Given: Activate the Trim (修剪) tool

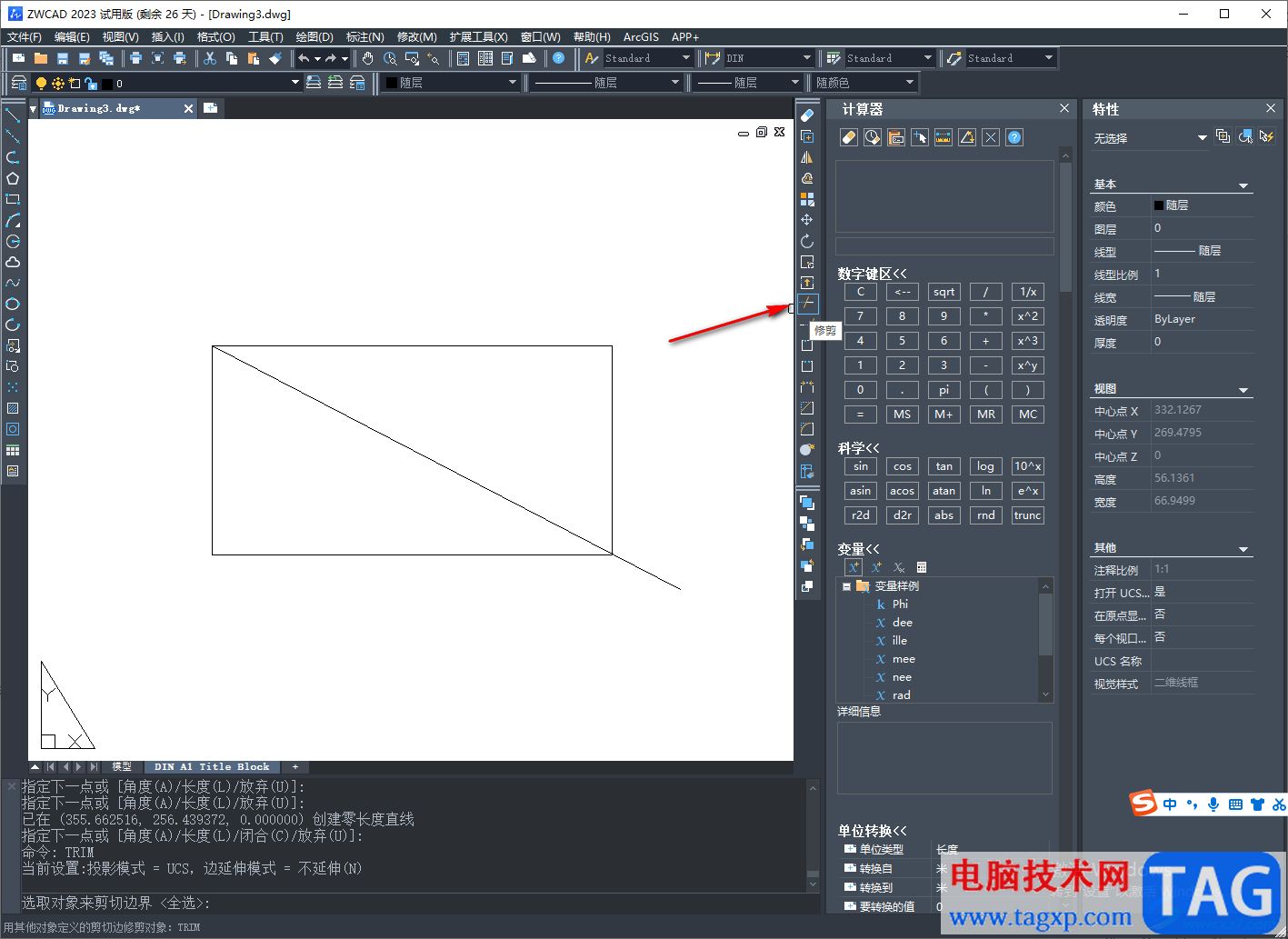Looking at the screenshot, I should (807, 304).
